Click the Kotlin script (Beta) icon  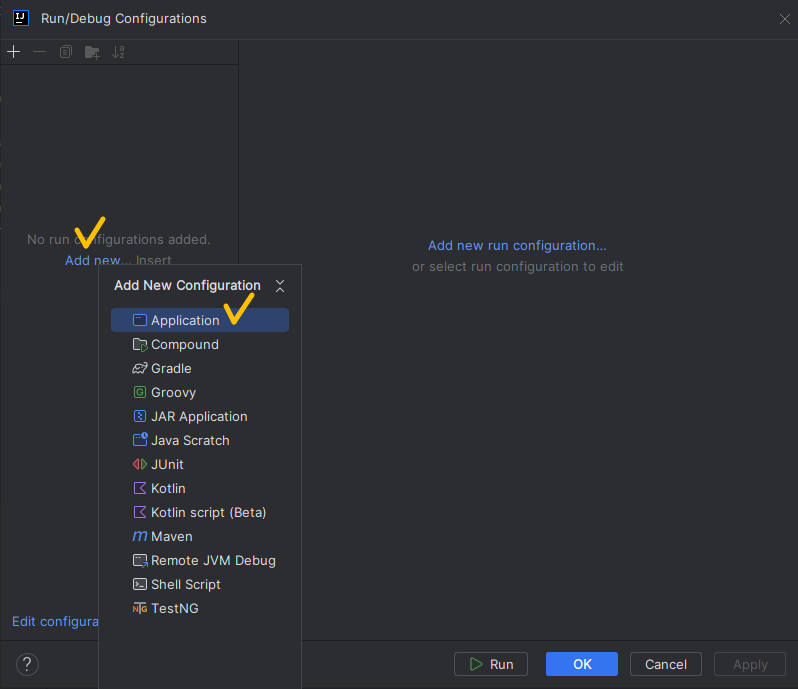coord(139,512)
